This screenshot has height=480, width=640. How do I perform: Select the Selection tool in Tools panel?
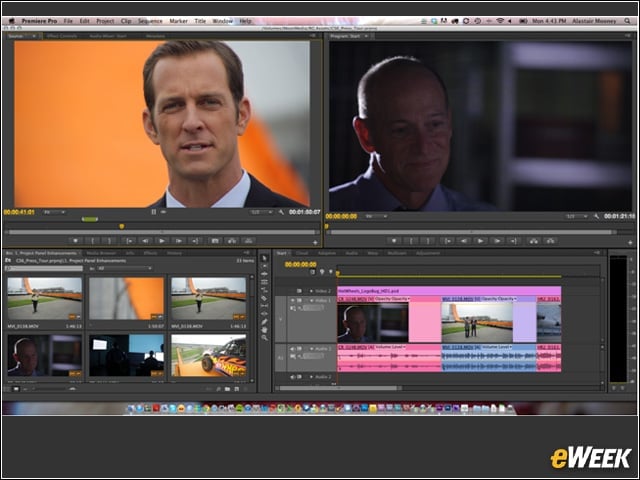point(264,258)
